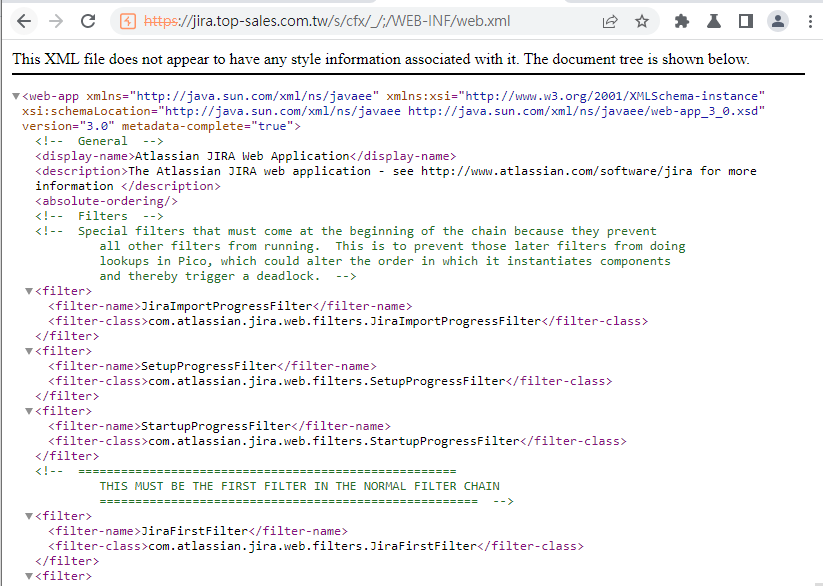823x586 pixels.
Task: Share this page via share icon
Action: pos(609,22)
